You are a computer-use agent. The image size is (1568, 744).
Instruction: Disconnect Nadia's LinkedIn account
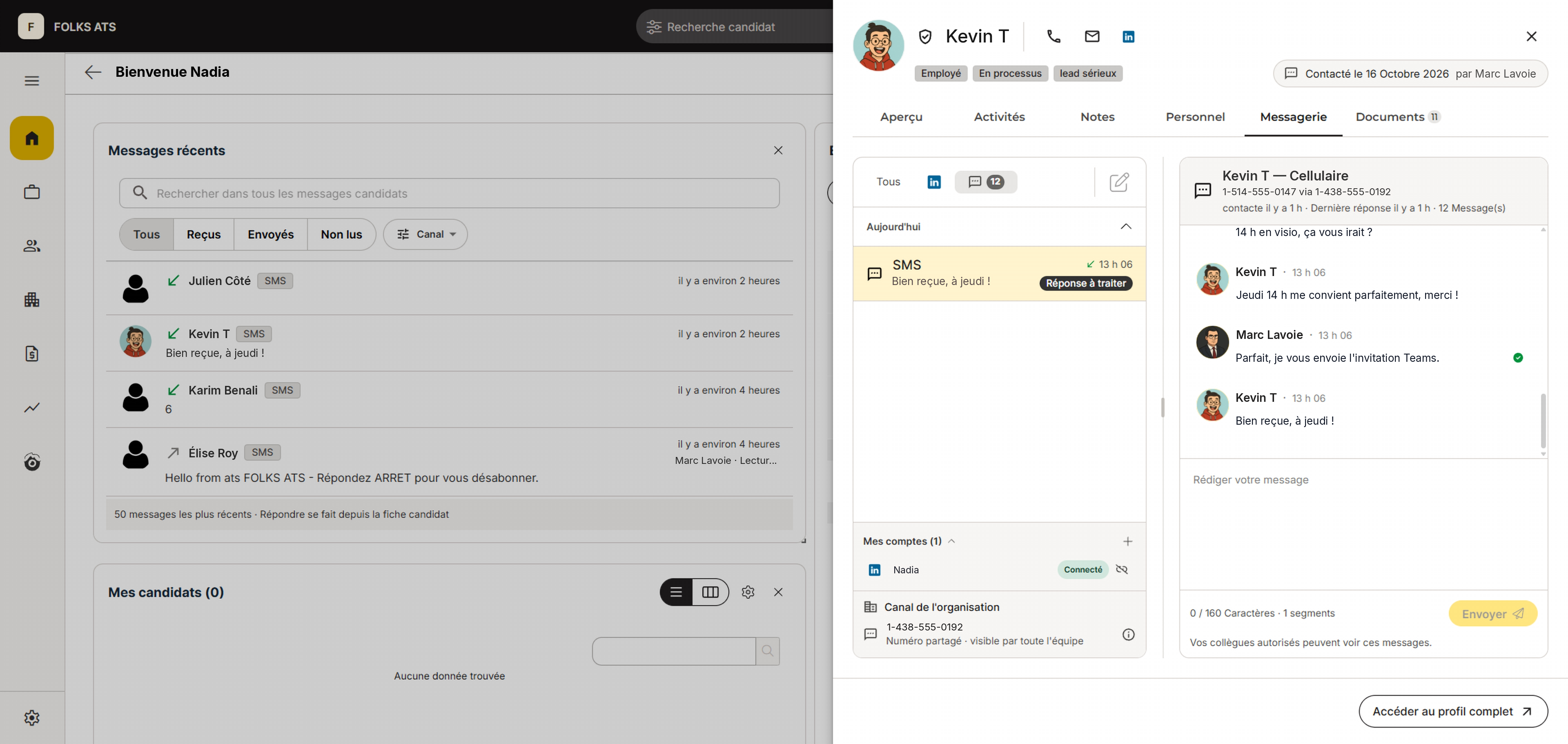[1122, 569]
